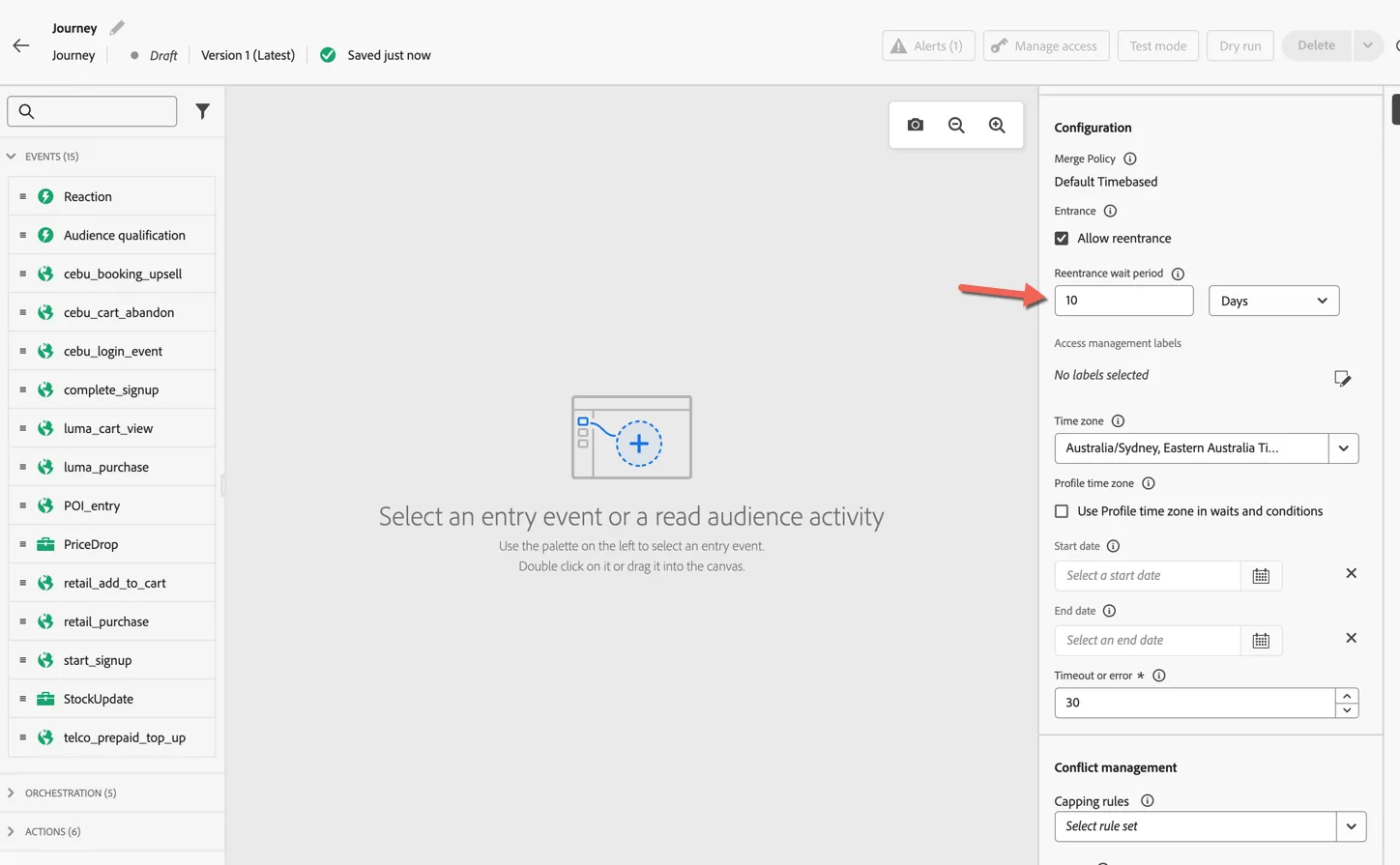
Task: Click the Manage access button
Action: (1046, 45)
